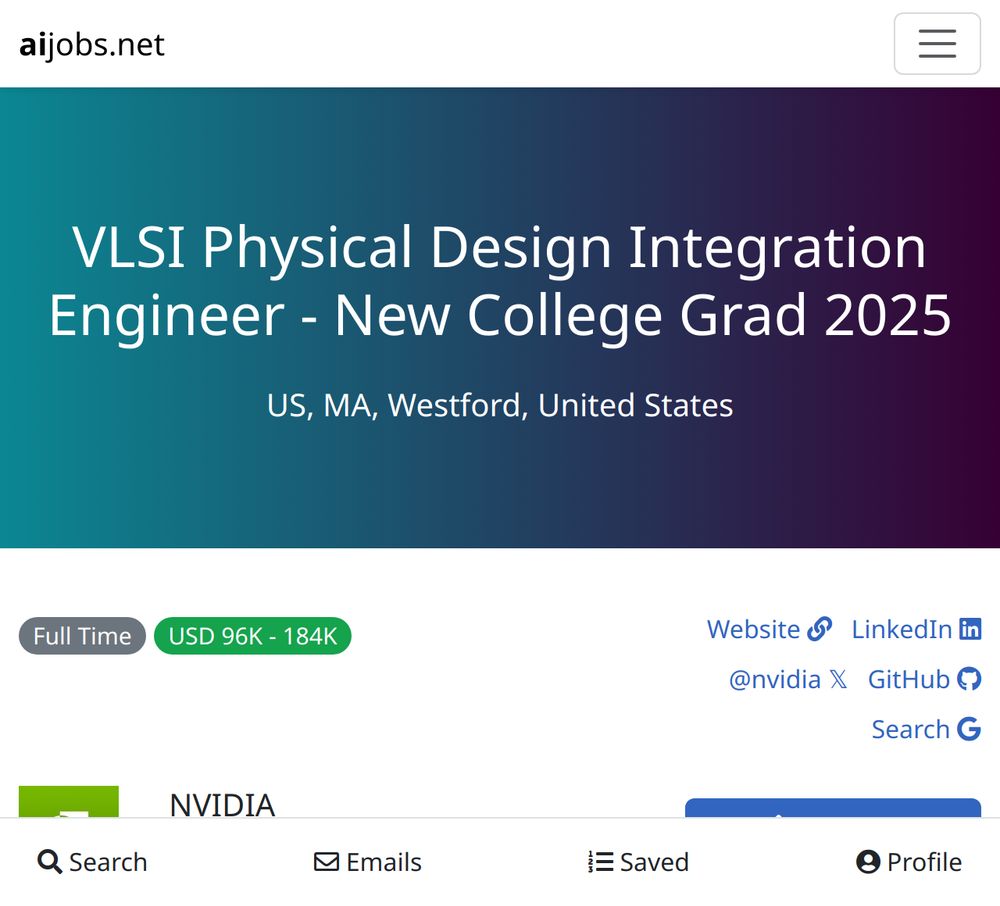Image resolution: width=1000 pixels, height=906 pixels.
Task: Click the Saved list icon
Action: (x=600, y=862)
